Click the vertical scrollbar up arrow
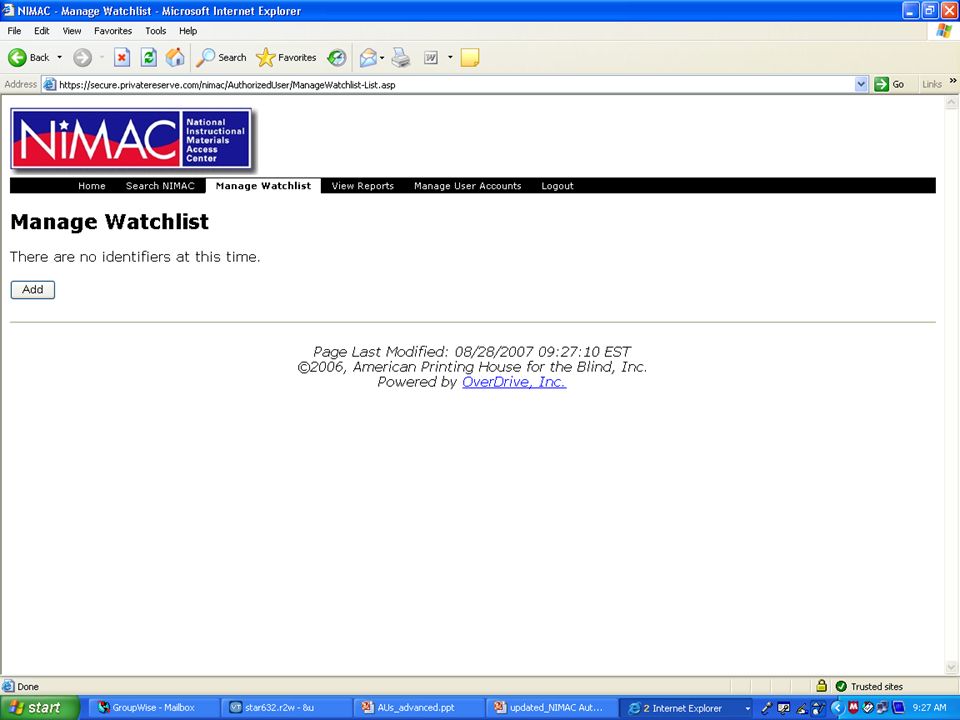The image size is (960, 720). click(951, 103)
